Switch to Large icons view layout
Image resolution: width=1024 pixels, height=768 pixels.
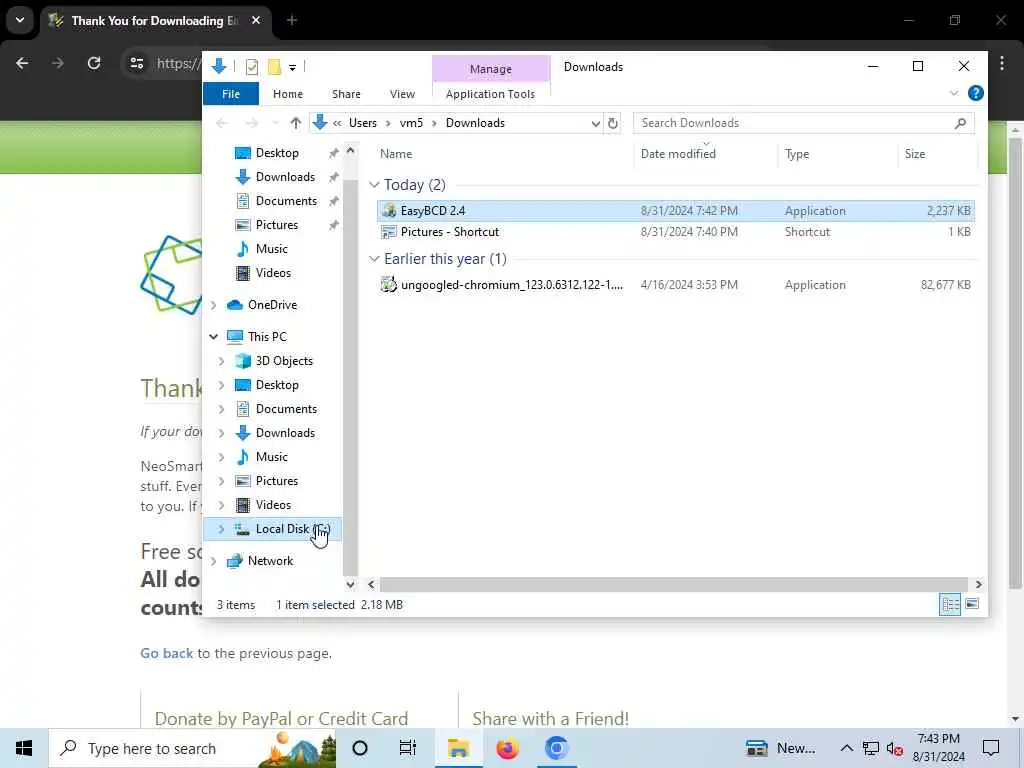[x=972, y=605]
